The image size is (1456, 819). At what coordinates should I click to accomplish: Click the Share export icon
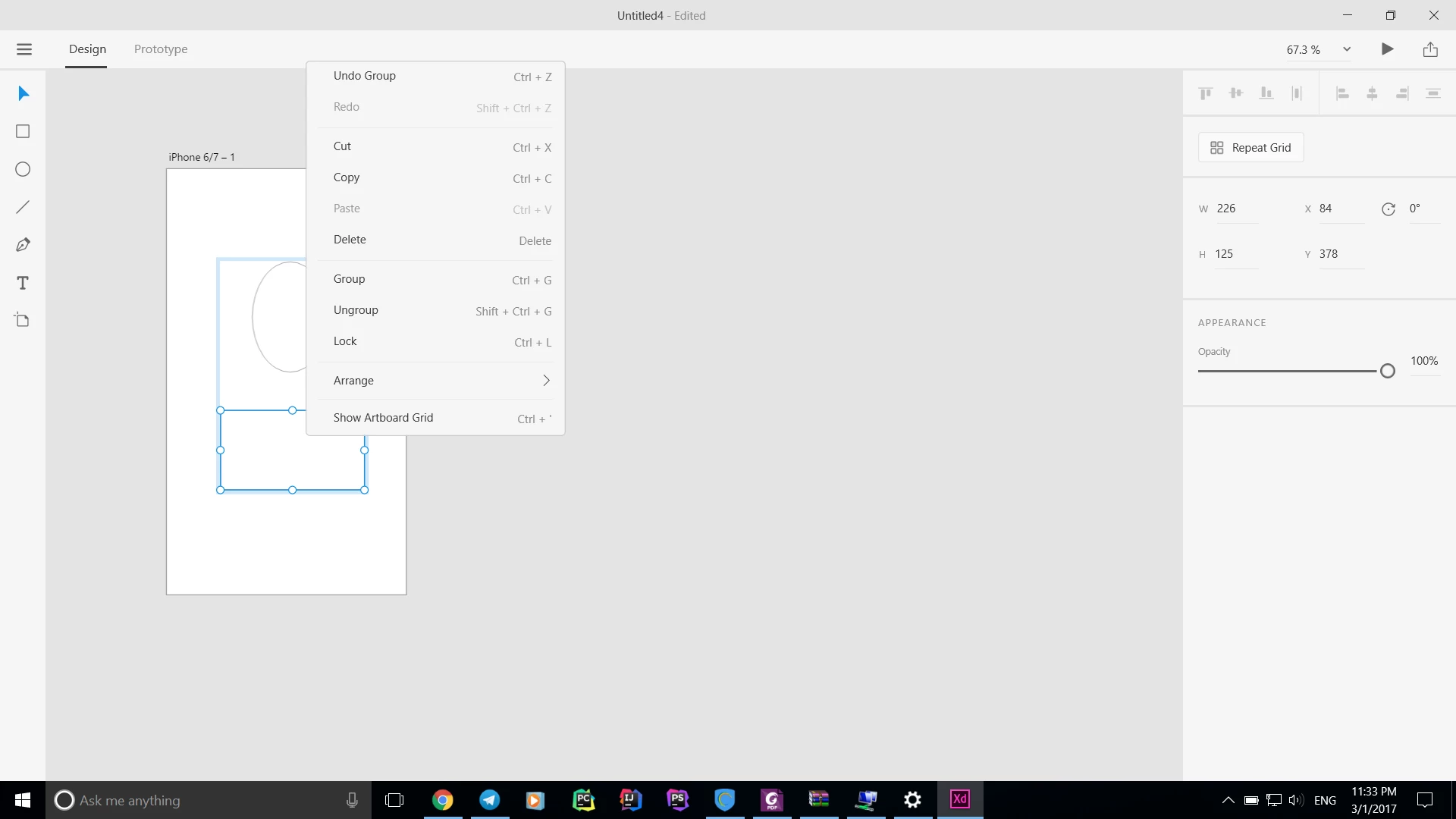coord(1430,49)
